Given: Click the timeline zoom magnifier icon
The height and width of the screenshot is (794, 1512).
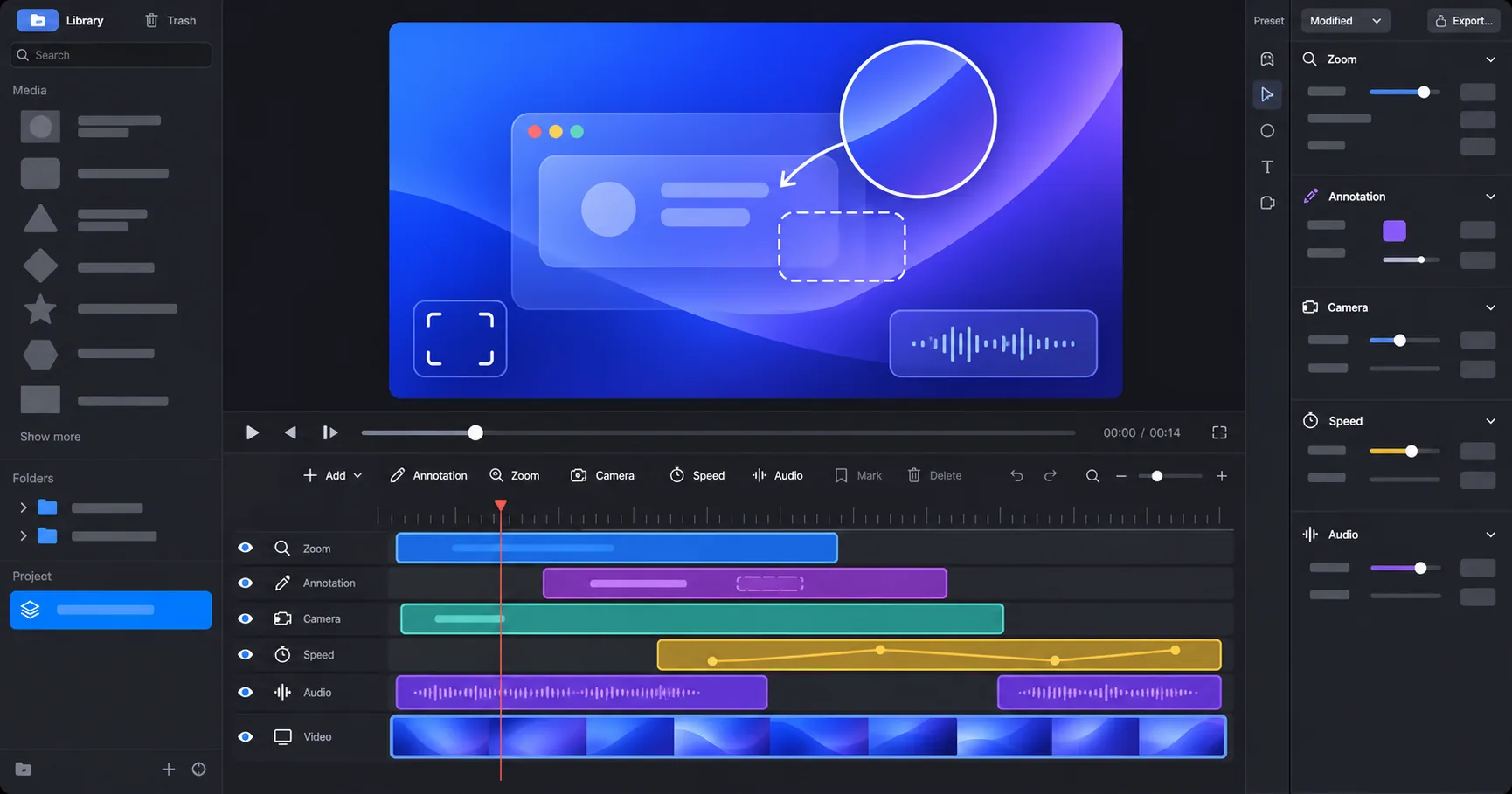Looking at the screenshot, I should click(x=1092, y=476).
